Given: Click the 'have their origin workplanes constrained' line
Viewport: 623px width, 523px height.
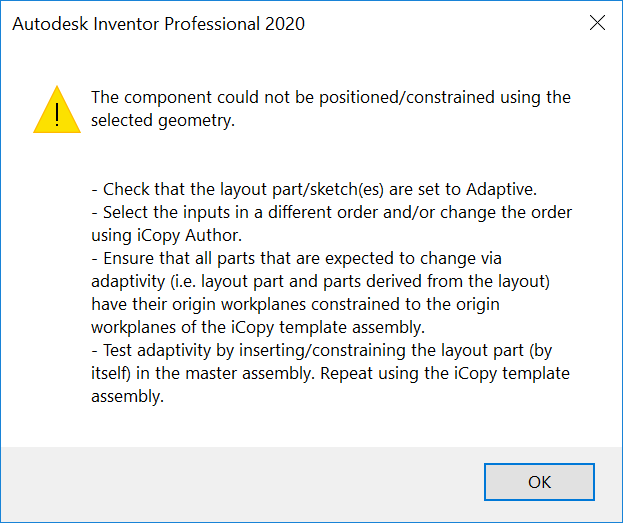Looking at the screenshot, I should (x=295, y=303).
